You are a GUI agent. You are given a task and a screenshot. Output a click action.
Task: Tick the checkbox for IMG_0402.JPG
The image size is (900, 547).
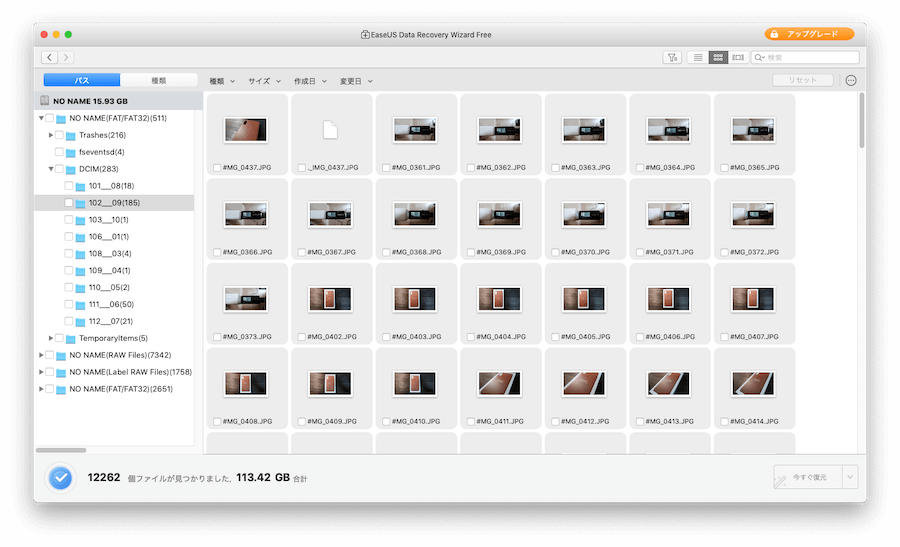pos(301,337)
